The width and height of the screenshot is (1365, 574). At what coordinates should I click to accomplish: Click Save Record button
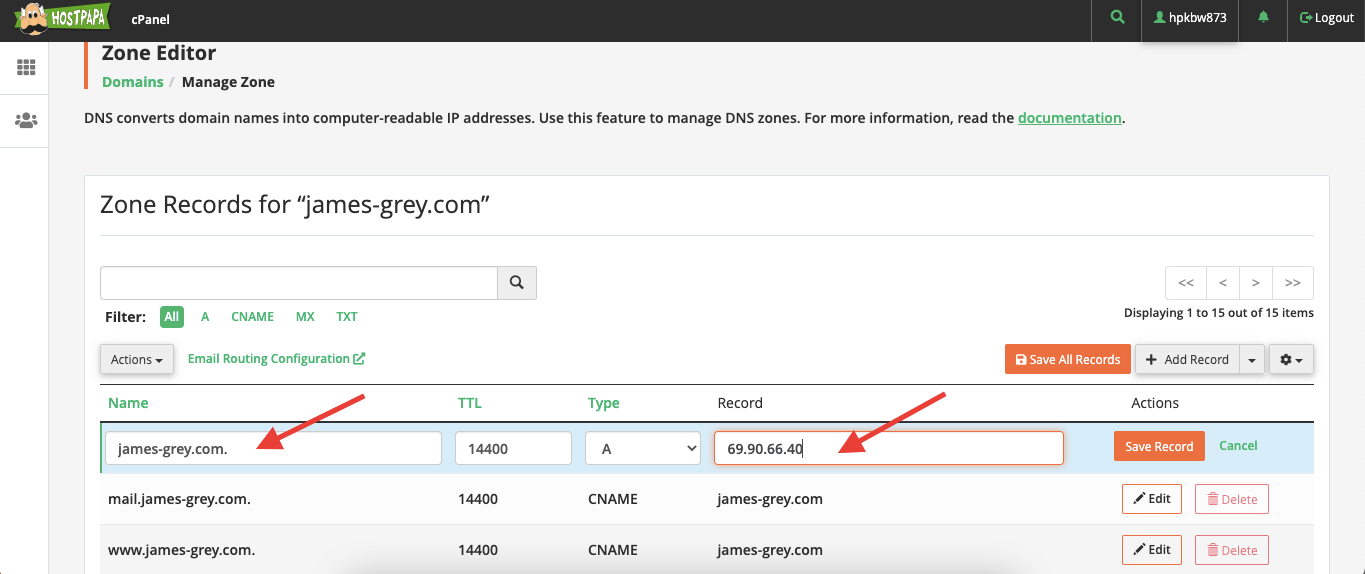click(1159, 446)
